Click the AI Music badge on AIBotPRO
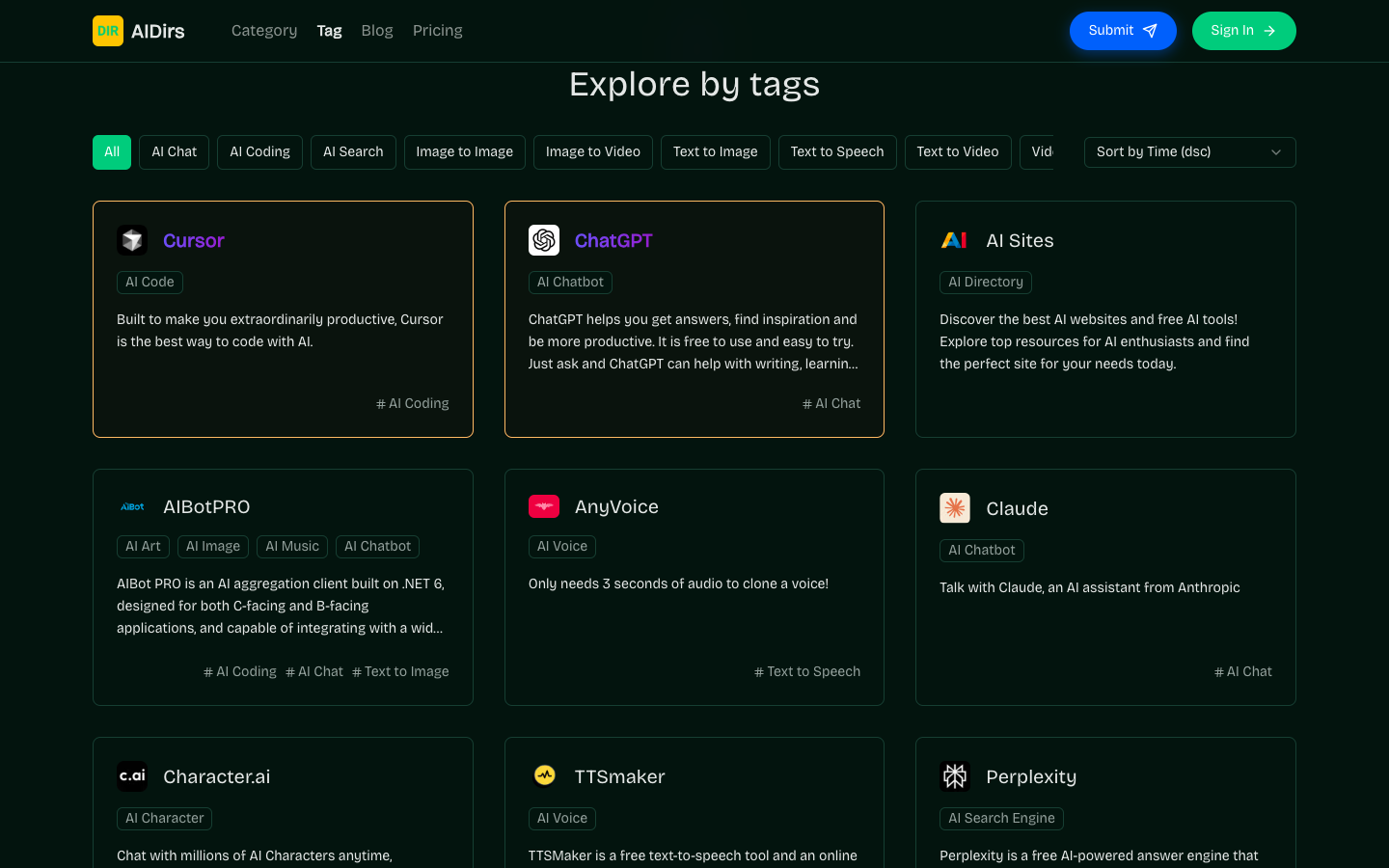1389x868 pixels. click(292, 547)
